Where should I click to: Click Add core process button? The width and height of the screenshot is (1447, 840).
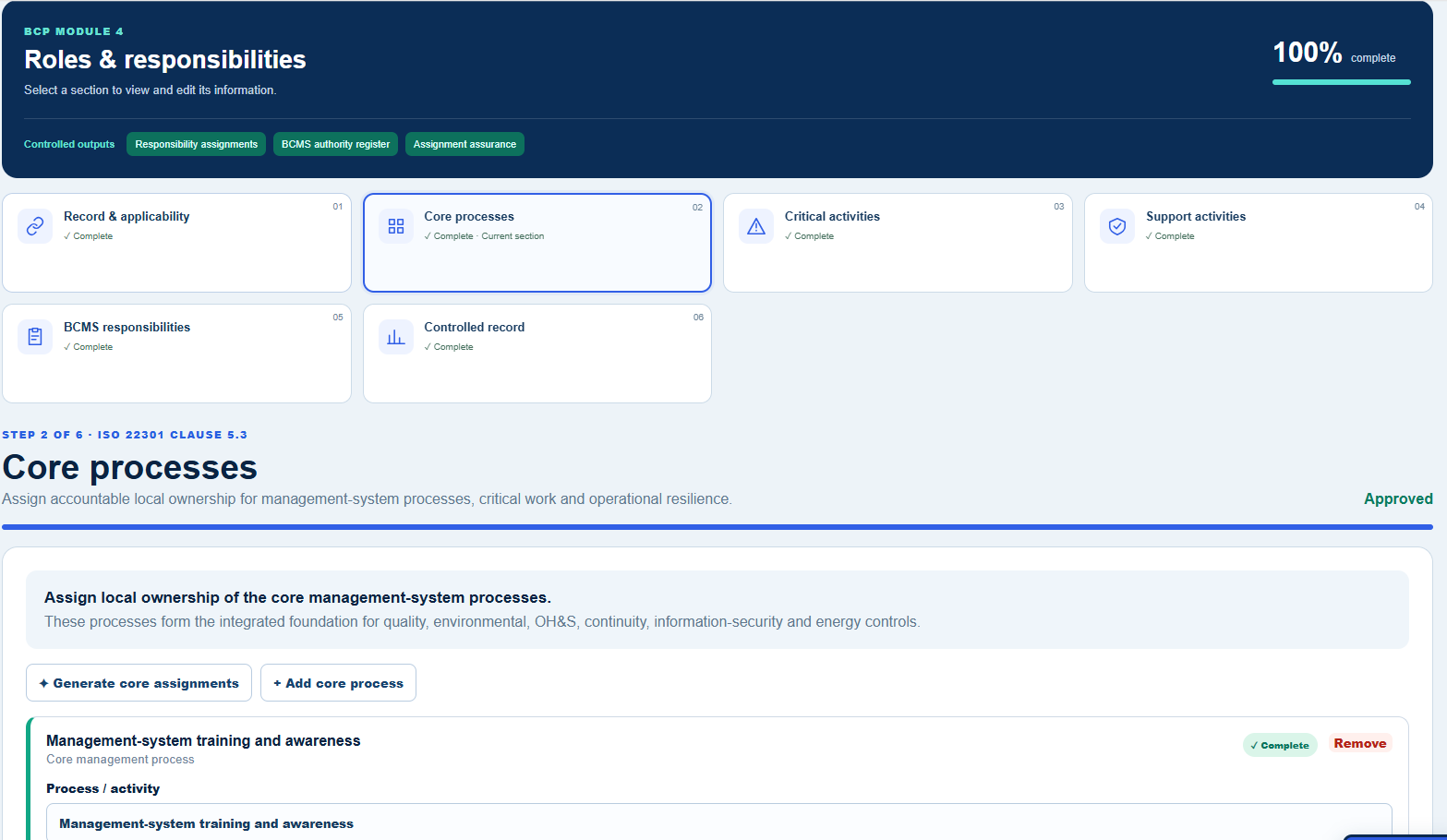(338, 683)
